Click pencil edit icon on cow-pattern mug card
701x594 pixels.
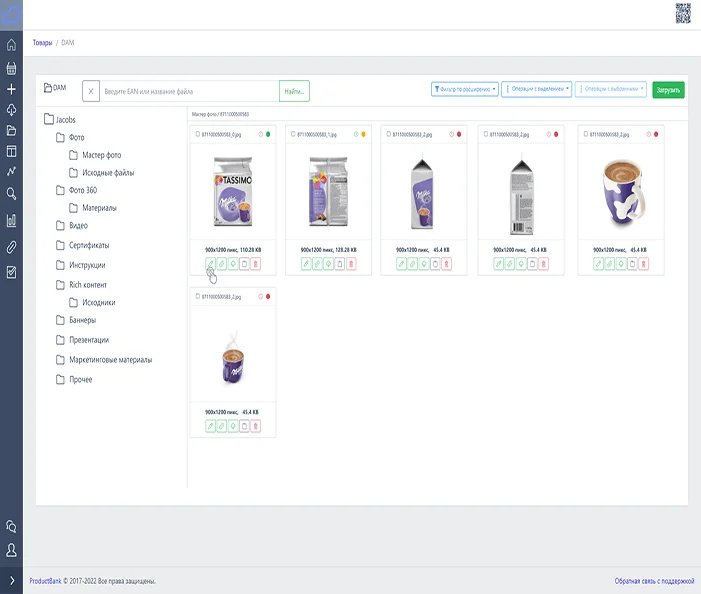[x=599, y=264]
